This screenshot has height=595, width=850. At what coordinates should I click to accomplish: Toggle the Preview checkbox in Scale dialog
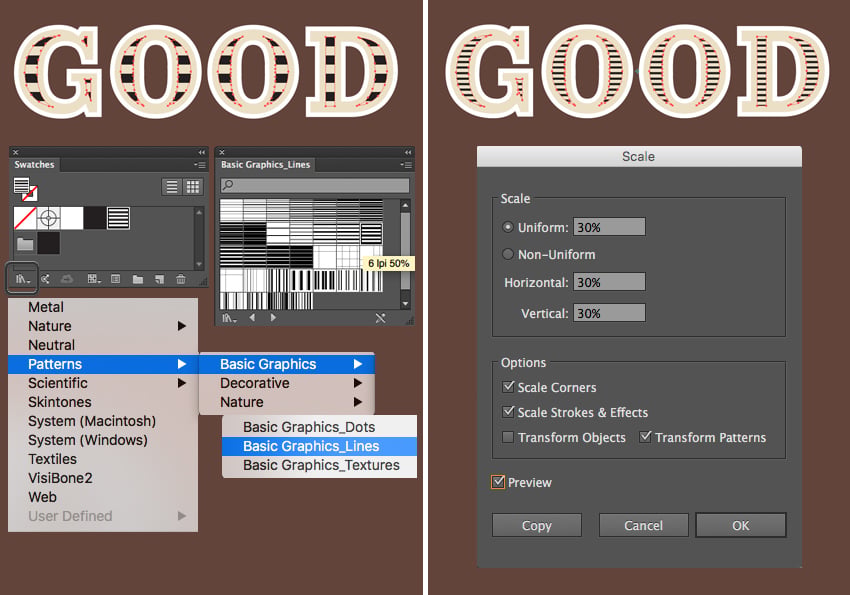[x=498, y=482]
